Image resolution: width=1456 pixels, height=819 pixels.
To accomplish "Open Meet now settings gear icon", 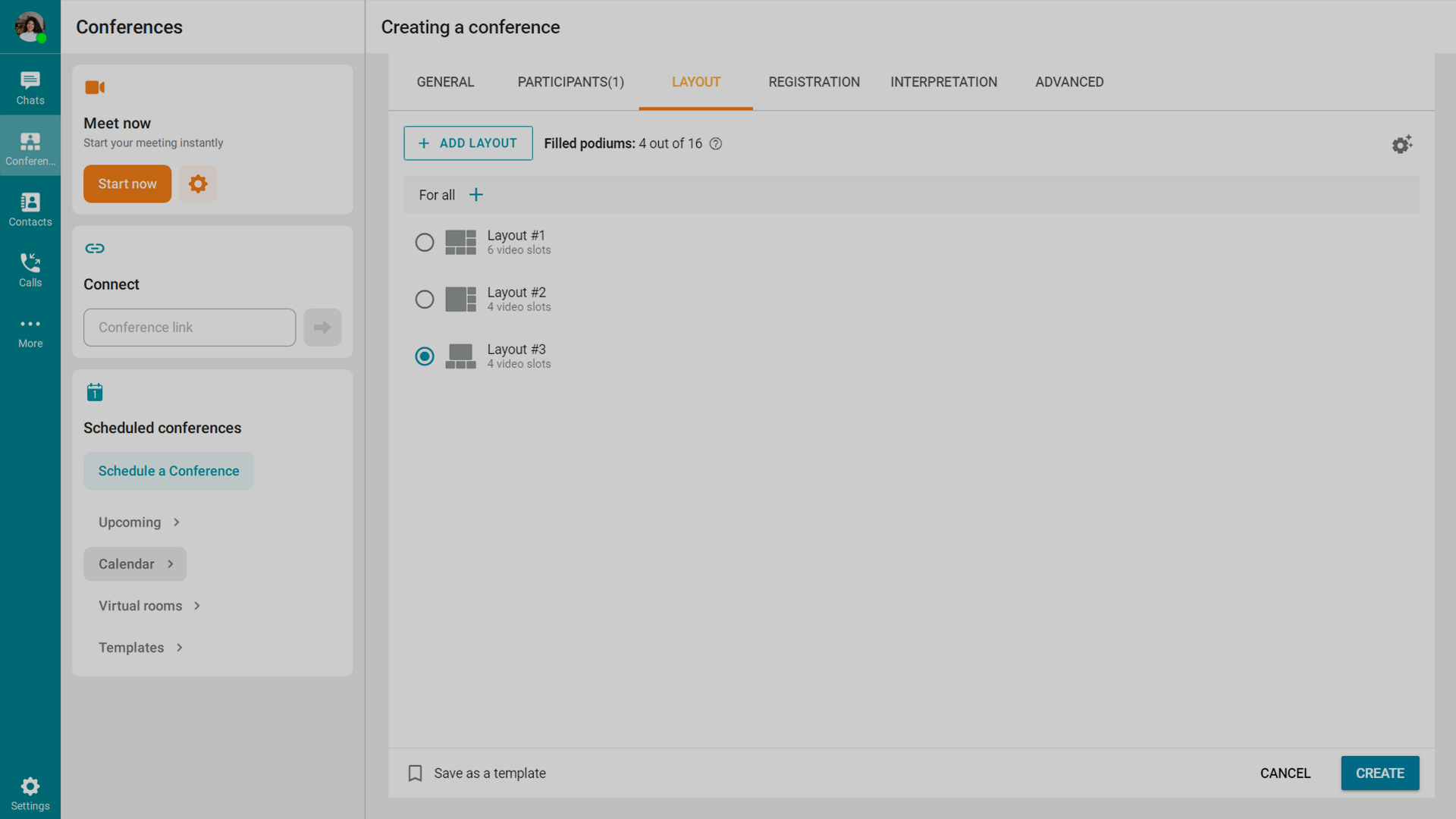I will [x=198, y=184].
